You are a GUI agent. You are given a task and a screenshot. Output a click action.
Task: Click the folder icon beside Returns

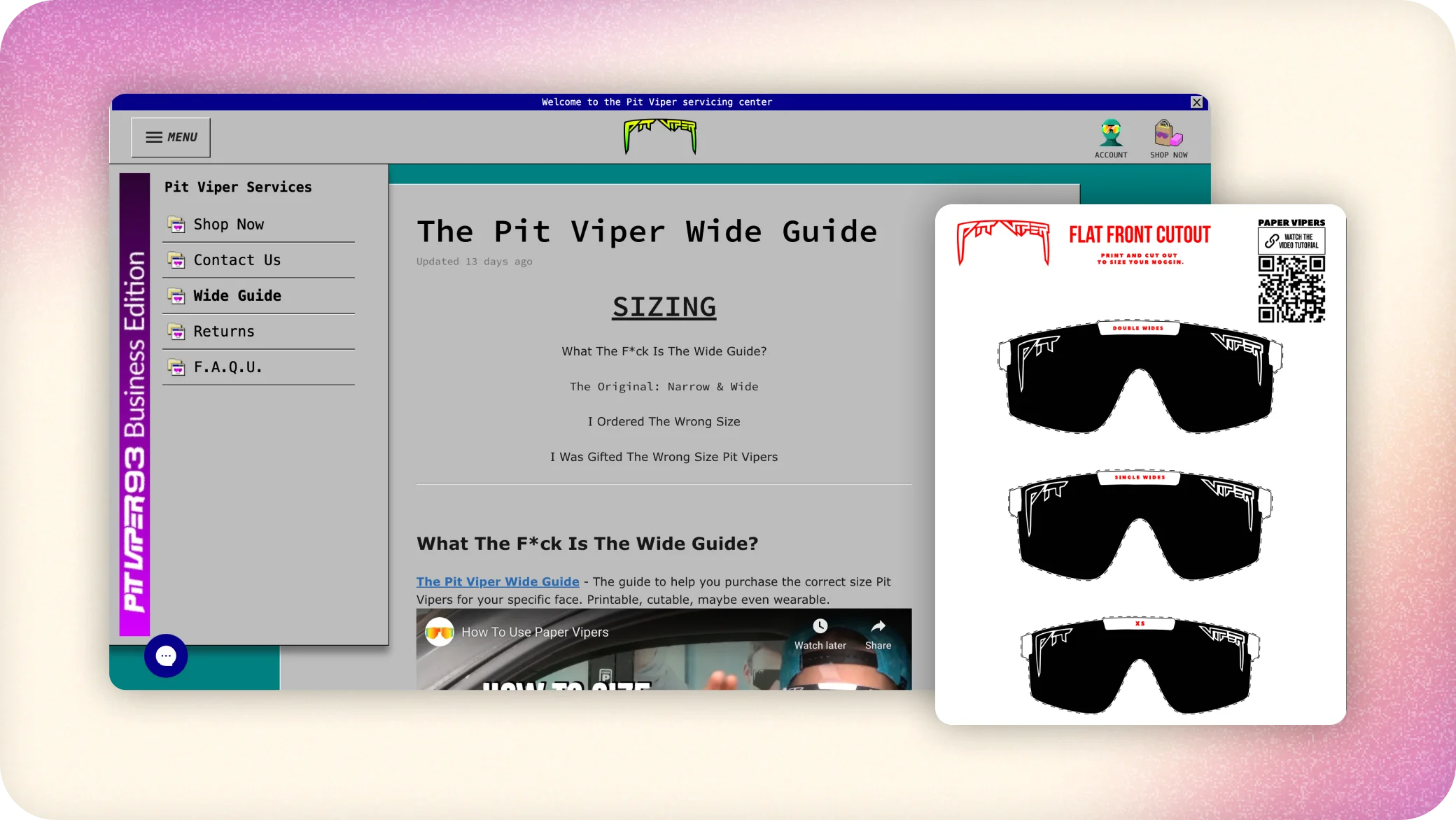pyautogui.click(x=176, y=332)
